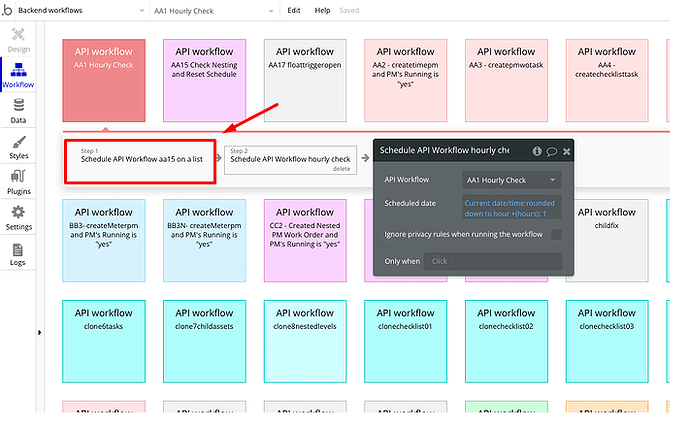Select the BB3N- createMeterpm workflow card
This screenshot has width=690, height=427.
205,240
